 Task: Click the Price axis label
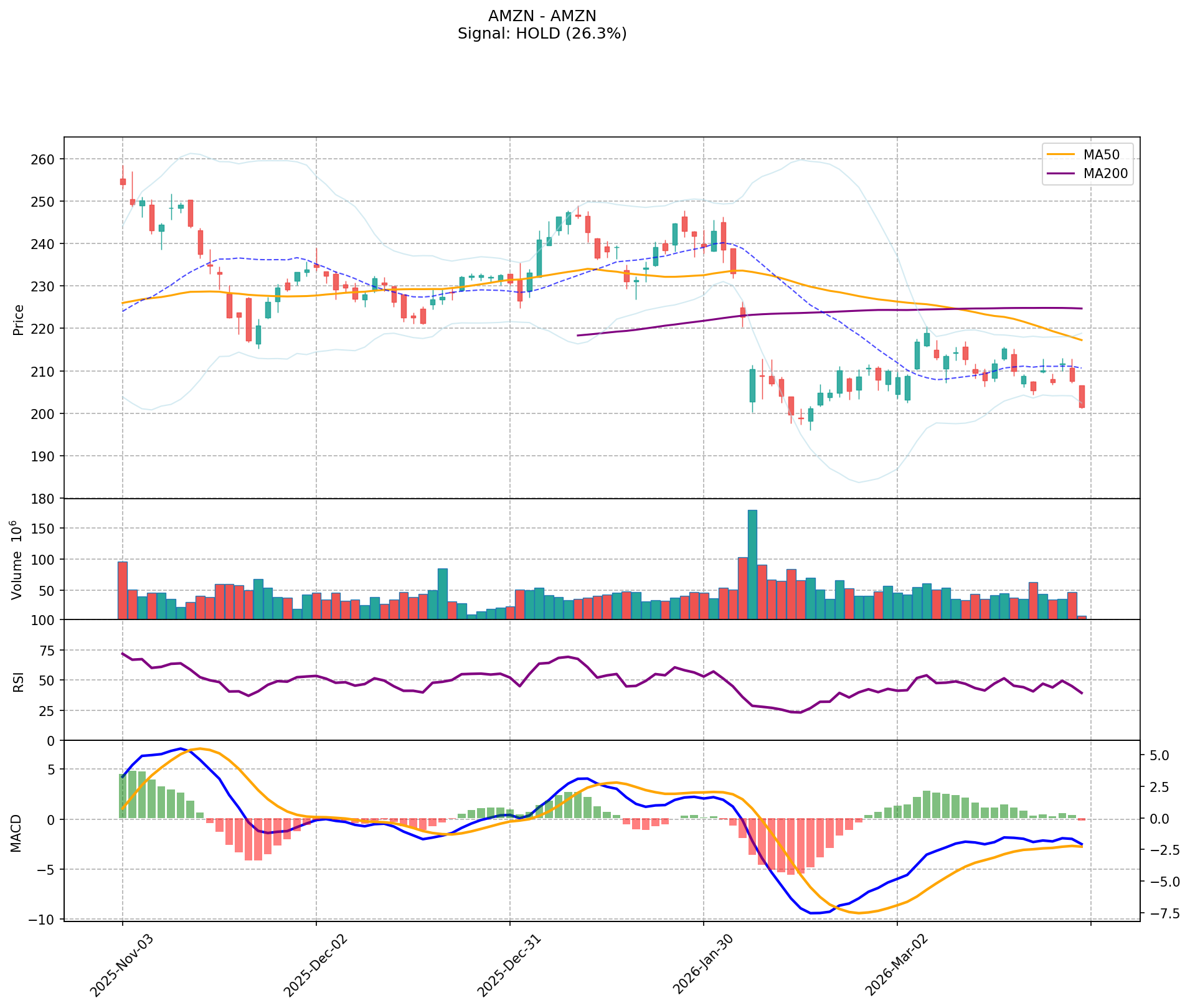(19, 320)
